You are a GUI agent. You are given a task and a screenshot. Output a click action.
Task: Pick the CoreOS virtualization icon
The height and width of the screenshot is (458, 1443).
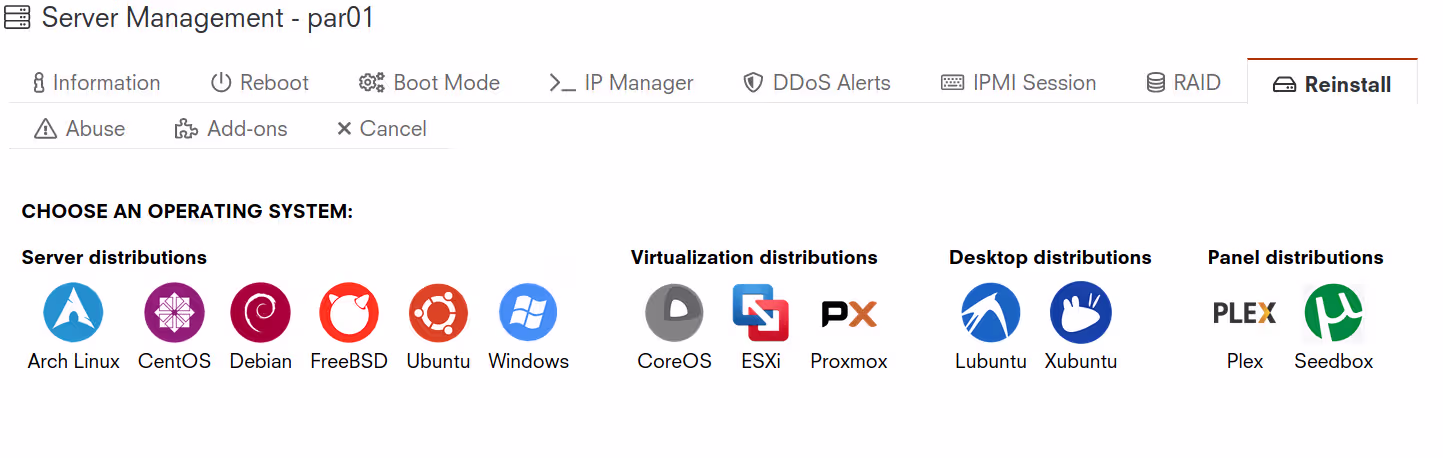(x=675, y=313)
